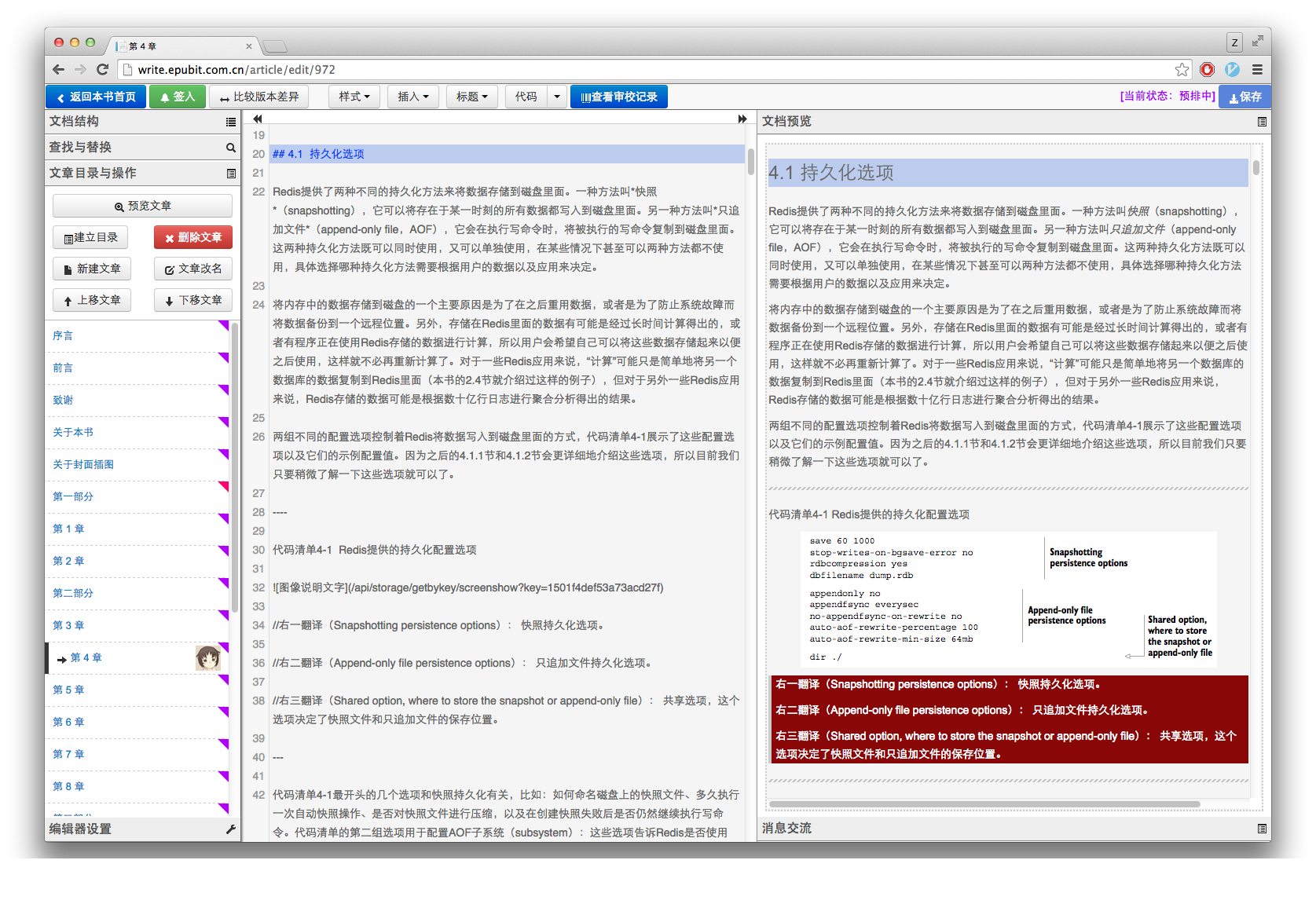The height and width of the screenshot is (904, 1316).
Task: Click the red 删除文章 button
Action: [192, 236]
